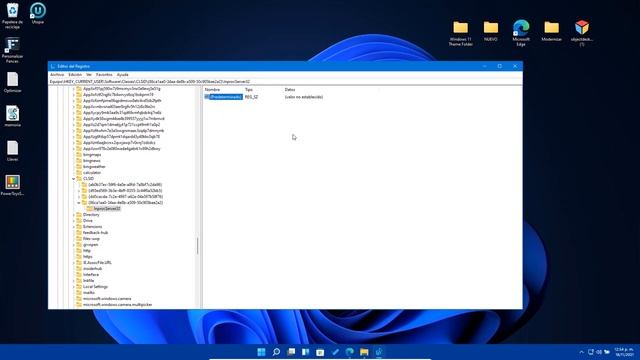Click the taskbar Registry Editor icon
The image size is (640, 360).
[x=379, y=352]
